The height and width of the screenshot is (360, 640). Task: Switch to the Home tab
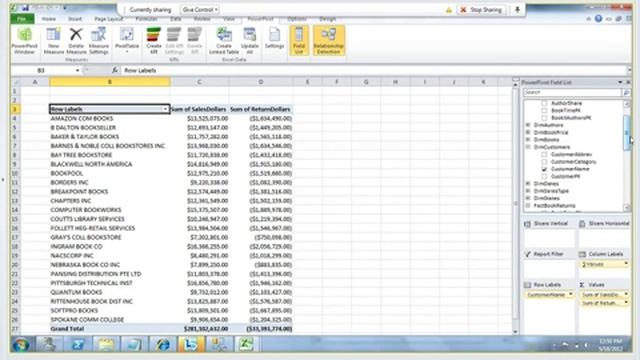[x=49, y=19]
